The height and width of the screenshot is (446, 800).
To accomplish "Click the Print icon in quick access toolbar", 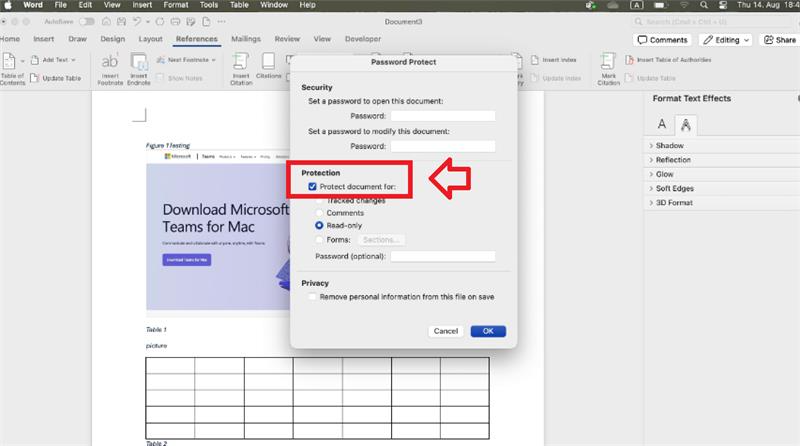I will click(175, 21).
